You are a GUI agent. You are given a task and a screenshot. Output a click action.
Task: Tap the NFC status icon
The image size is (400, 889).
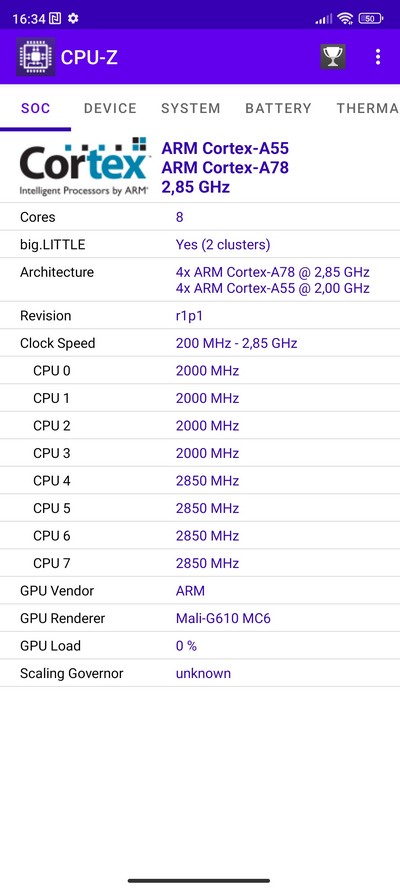56,19
